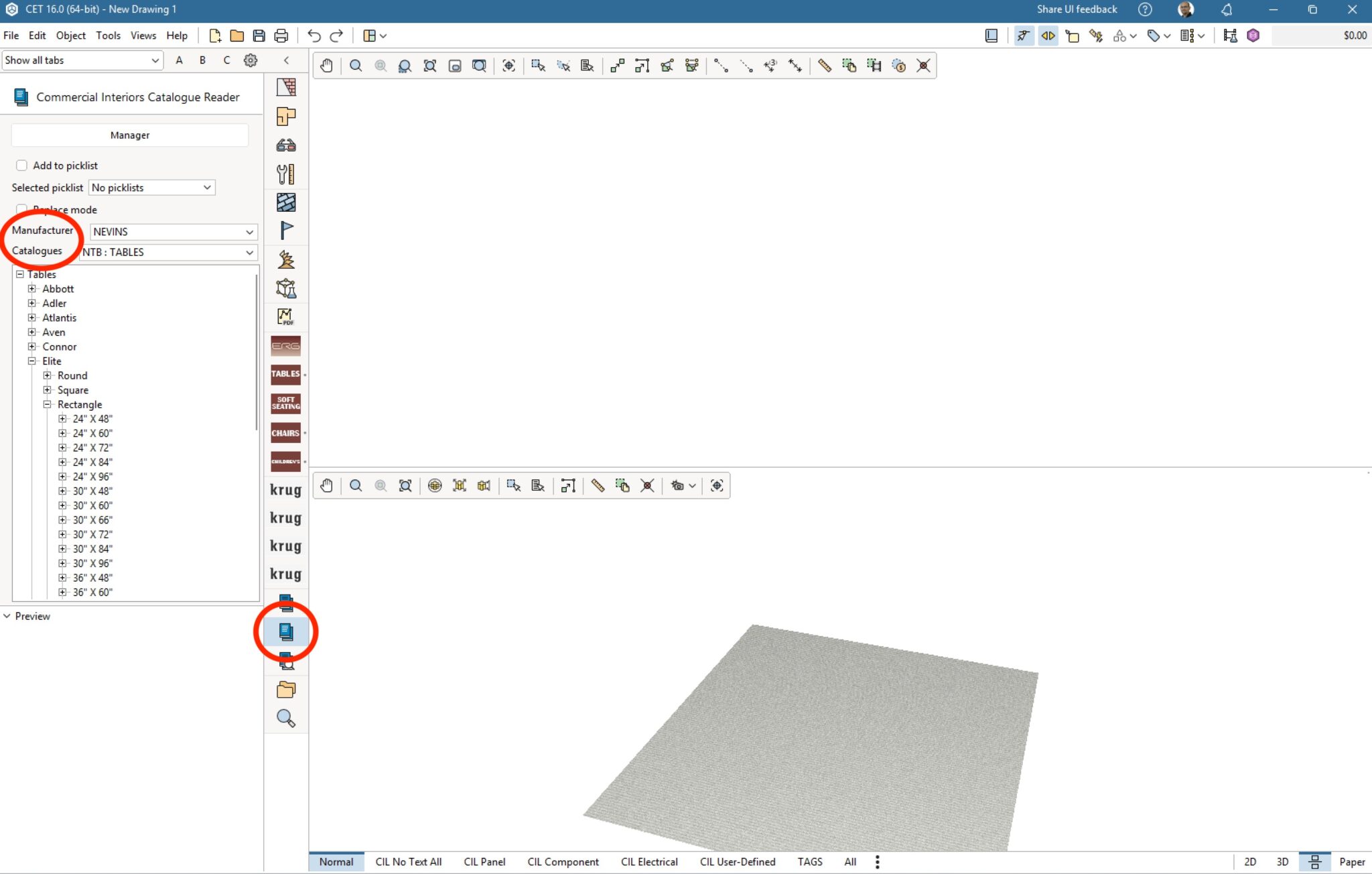Open the File menu

pyautogui.click(x=11, y=36)
